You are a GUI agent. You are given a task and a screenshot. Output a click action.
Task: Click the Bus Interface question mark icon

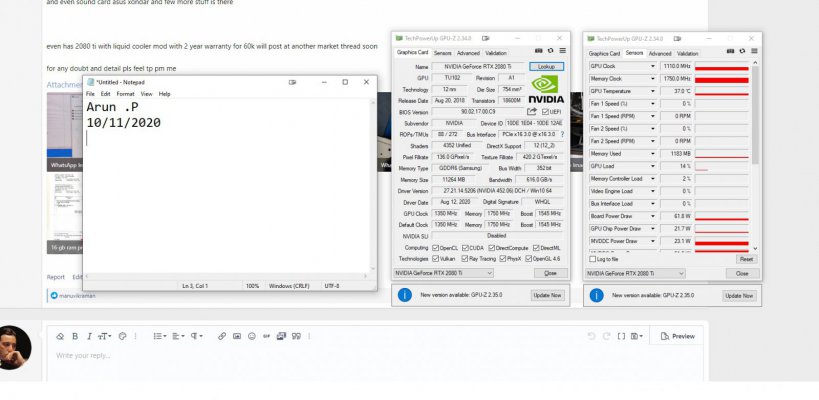(x=562, y=134)
